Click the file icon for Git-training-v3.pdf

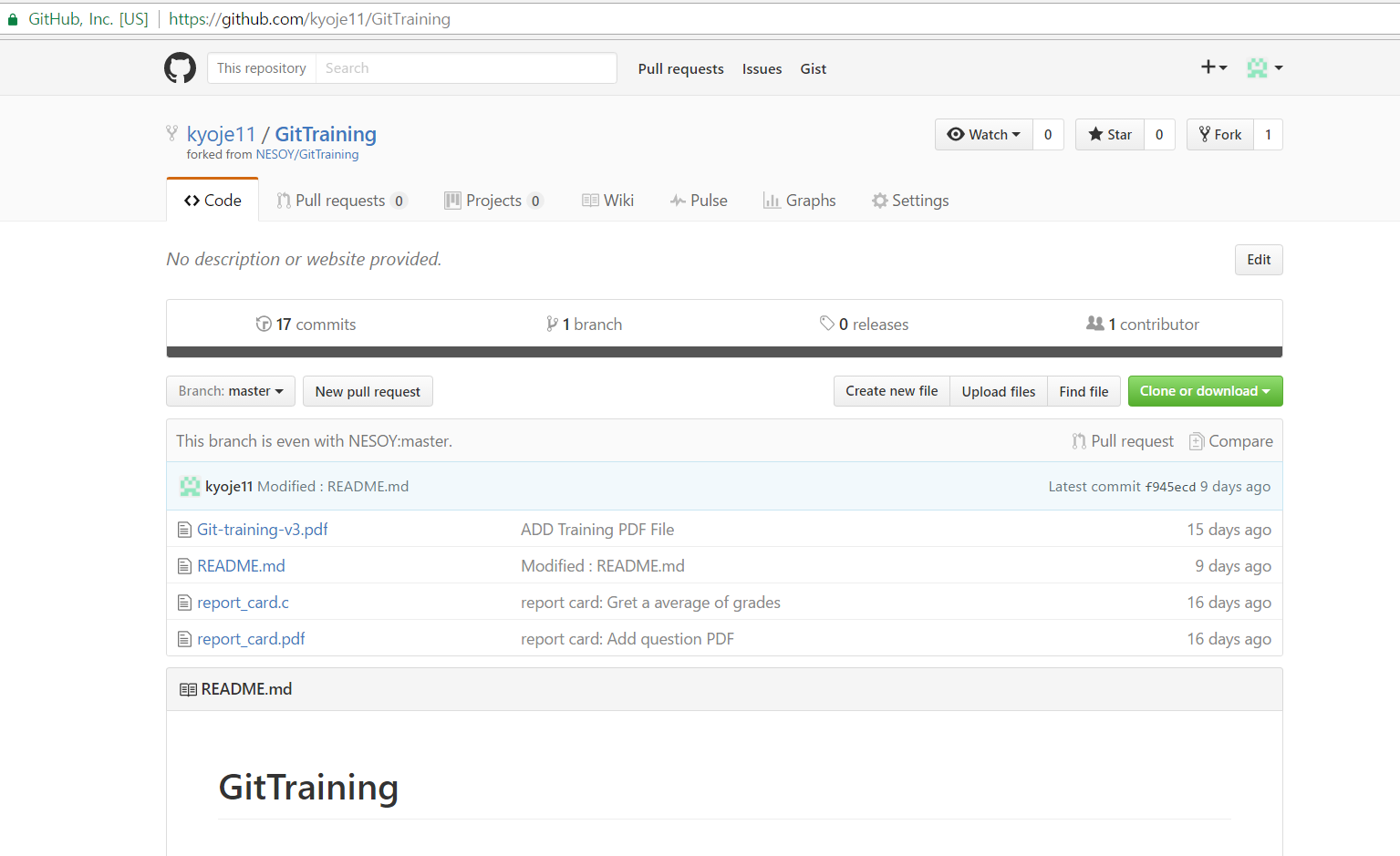point(184,530)
